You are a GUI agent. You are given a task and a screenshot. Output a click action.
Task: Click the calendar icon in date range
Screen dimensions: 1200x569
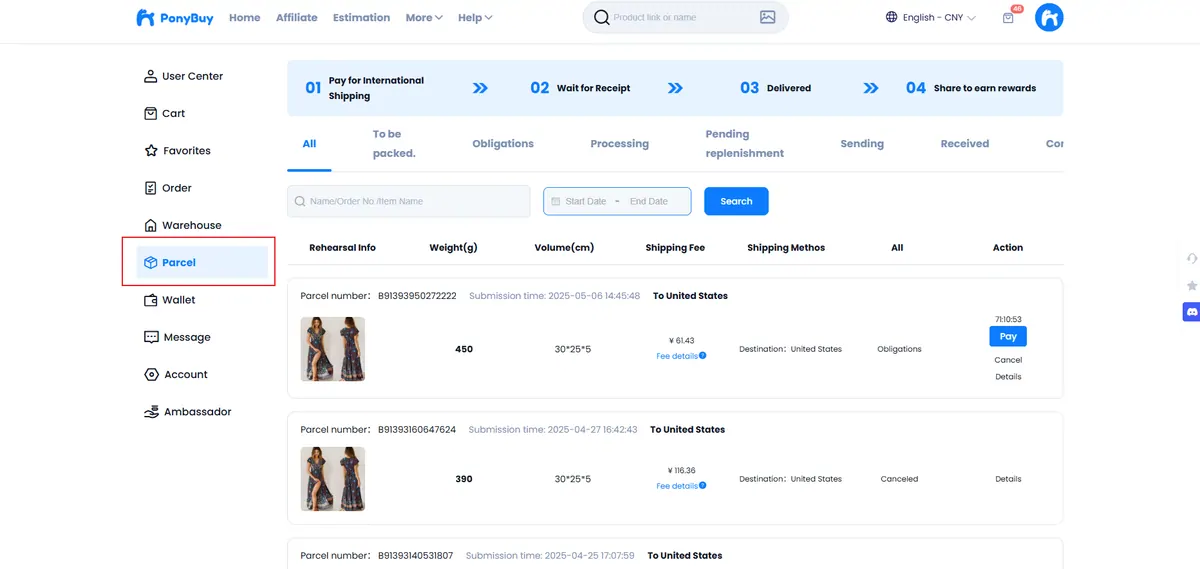click(x=556, y=201)
